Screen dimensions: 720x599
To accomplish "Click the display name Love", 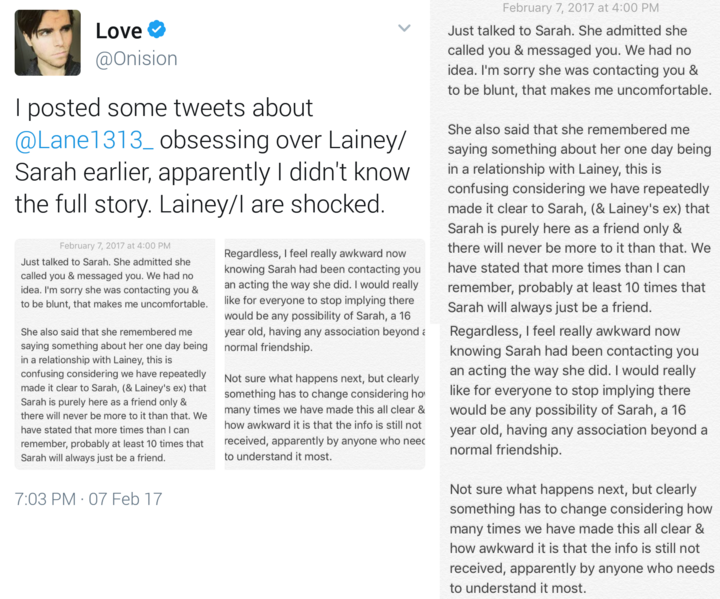I will (118, 31).
